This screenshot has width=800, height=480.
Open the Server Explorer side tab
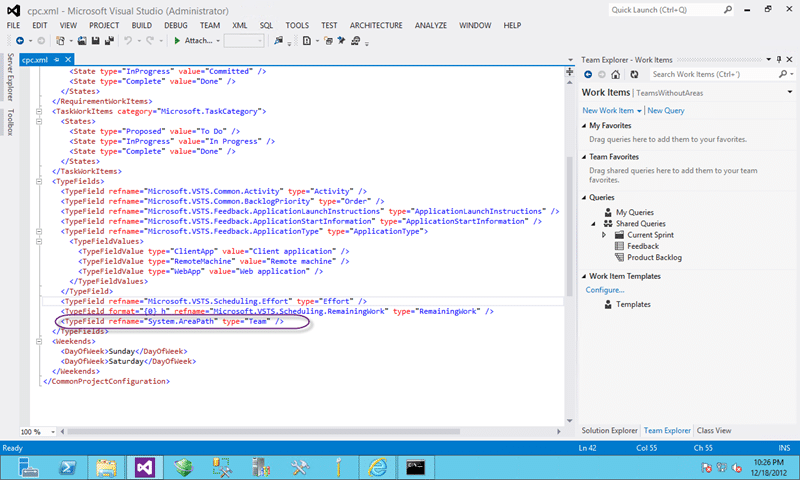[11, 77]
